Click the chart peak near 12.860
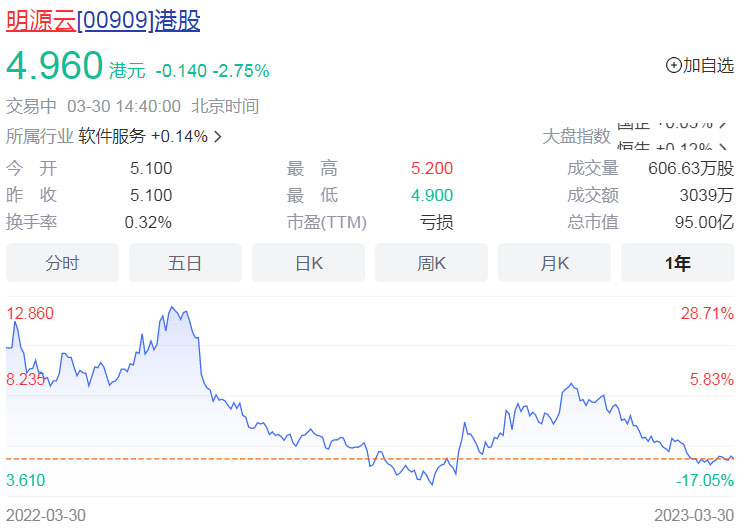Image resolution: width=744 pixels, height=530 pixels. click(x=172, y=309)
